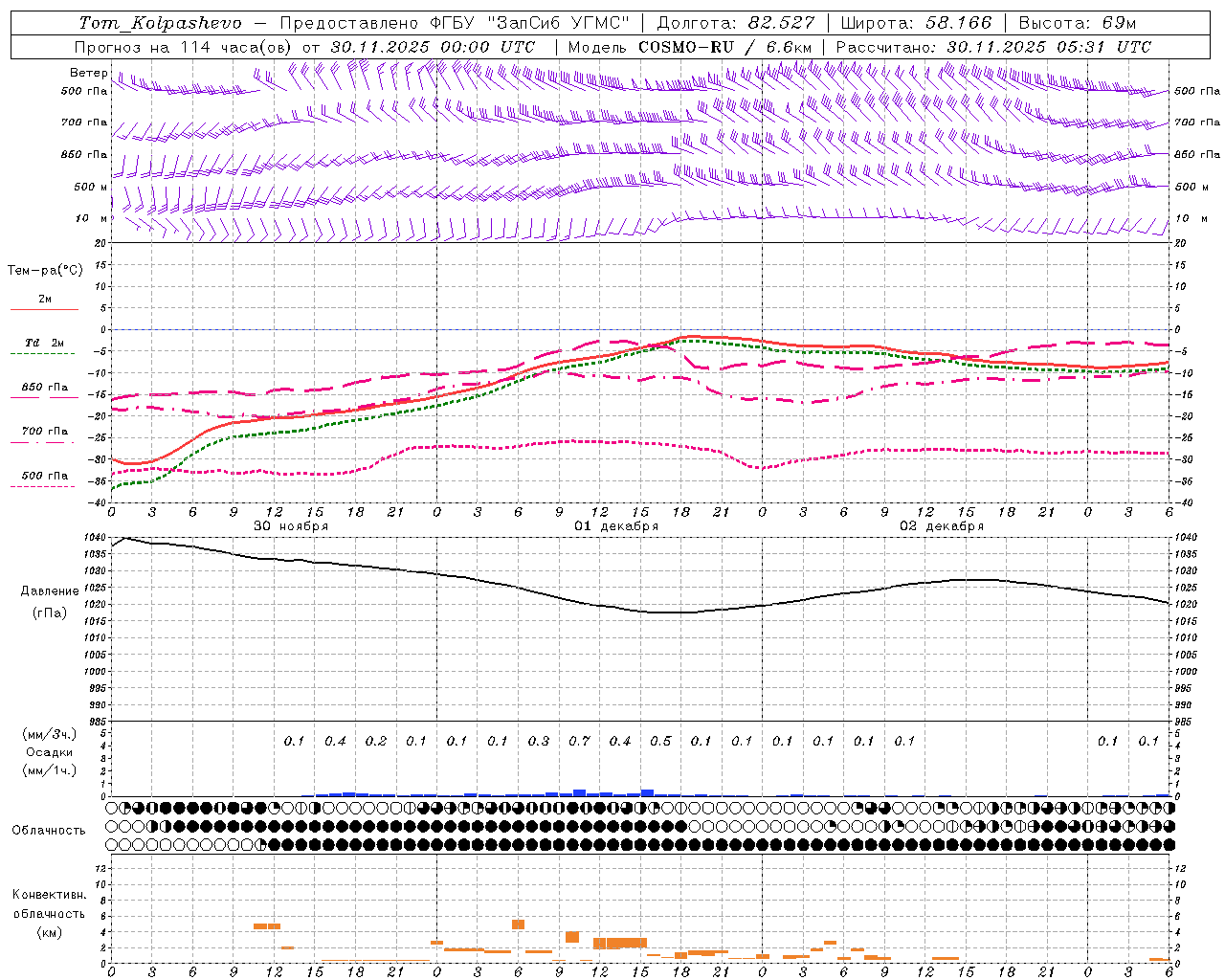Click the 500 гПа temperature legend entry
This screenshot has height=980, width=1225.
pos(45,476)
